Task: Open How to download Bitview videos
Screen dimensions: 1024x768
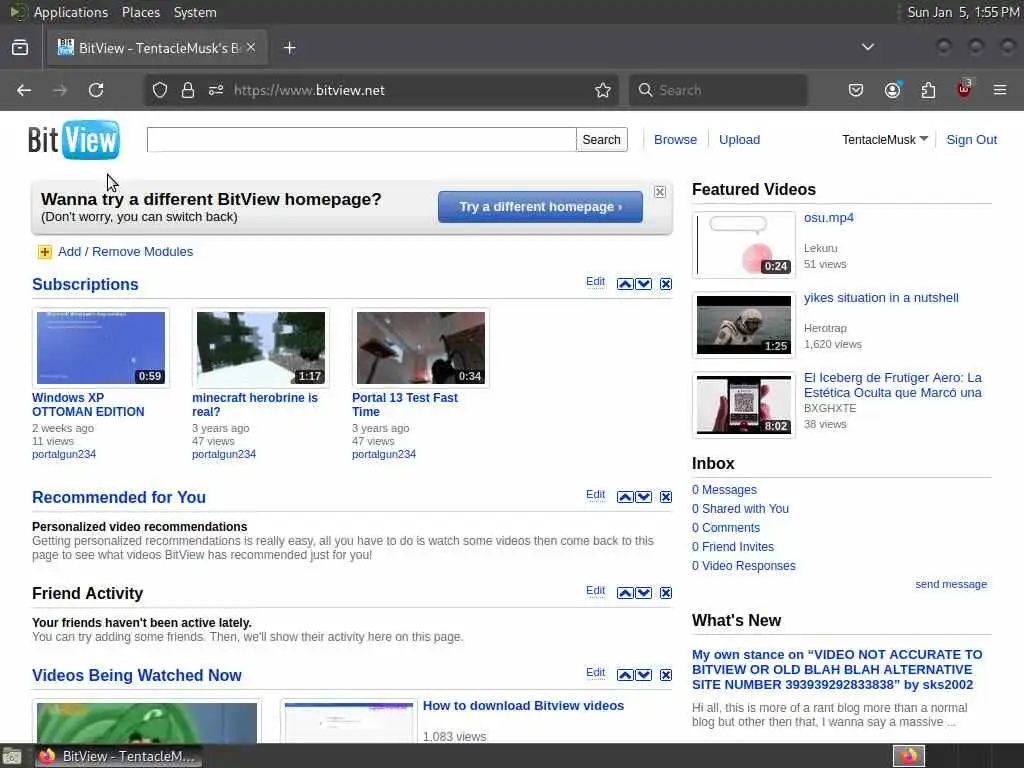Action: [x=523, y=706]
